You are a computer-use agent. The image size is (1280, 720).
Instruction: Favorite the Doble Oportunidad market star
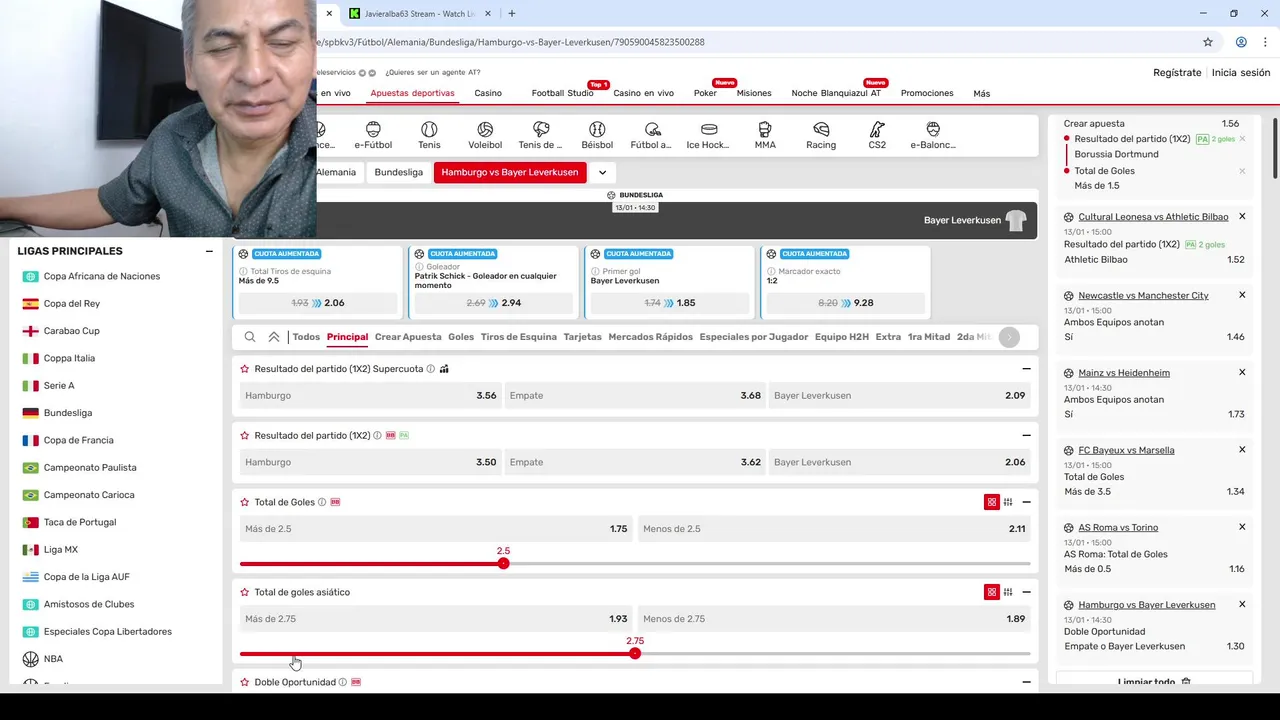(245, 682)
